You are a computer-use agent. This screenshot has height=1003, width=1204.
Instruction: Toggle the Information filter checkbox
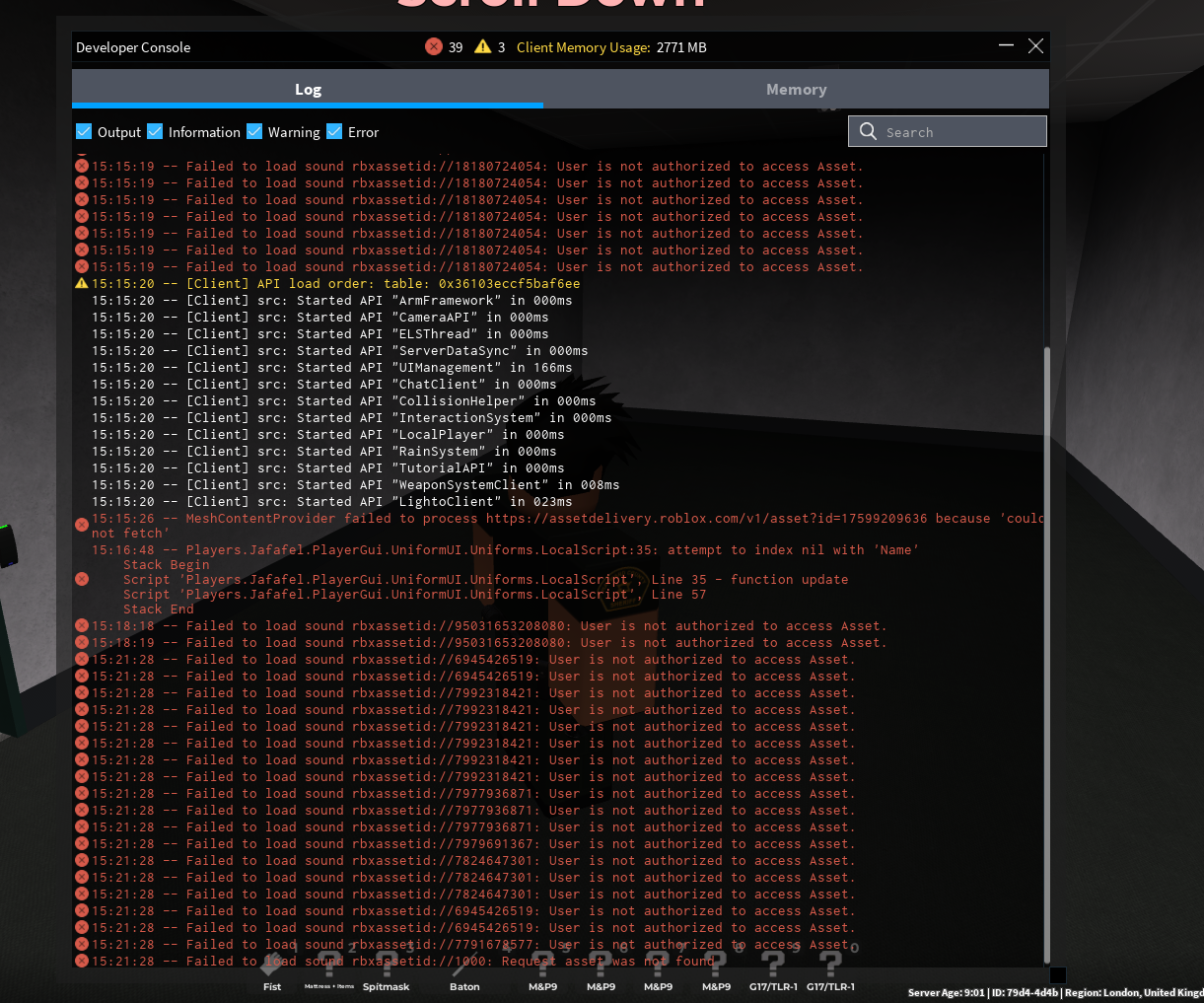pos(155,131)
